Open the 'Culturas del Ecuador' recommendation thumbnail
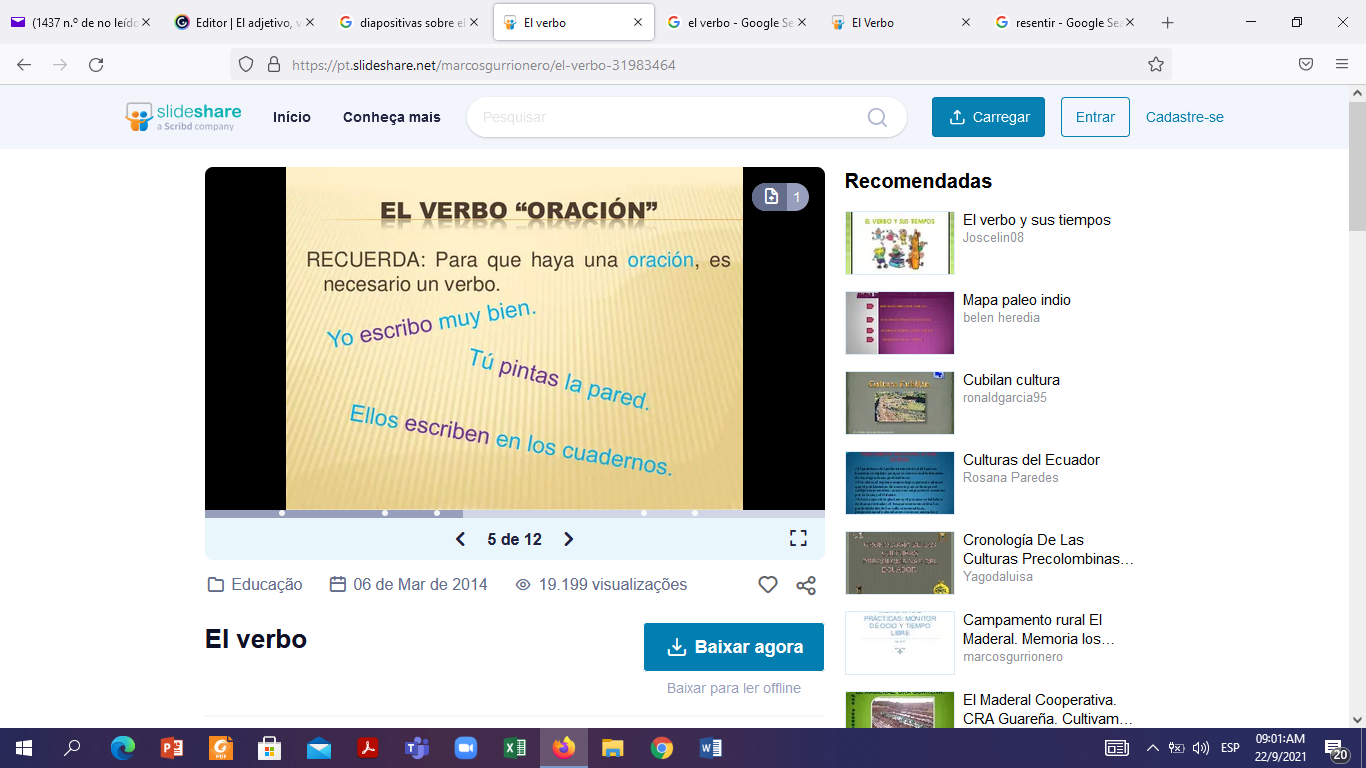This screenshot has width=1366, height=768. pyautogui.click(x=899, y=483)
